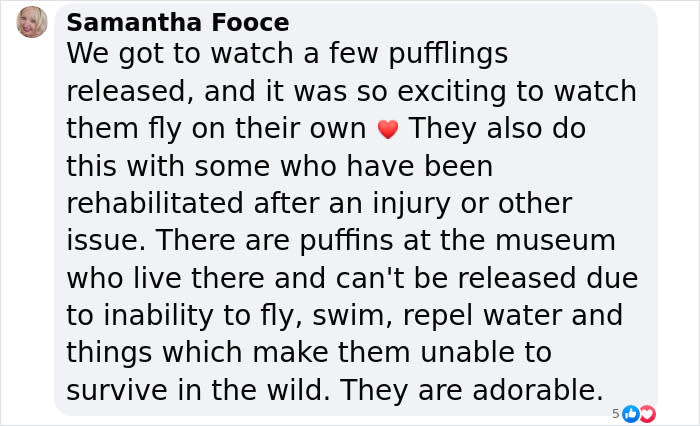The height and width of the screenshot is (426, 700).
Task: Click the Samantha Fooce name link
Action: 178,22
